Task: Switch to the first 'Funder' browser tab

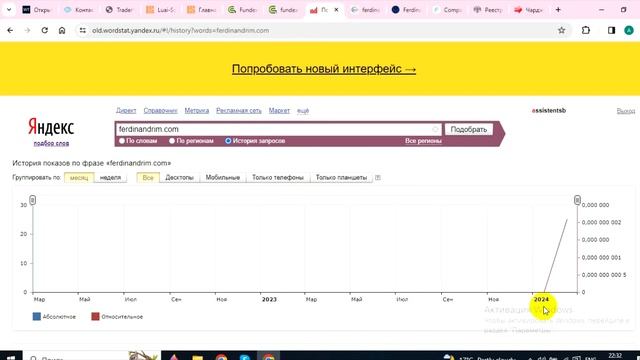Action: click(242, 10)
